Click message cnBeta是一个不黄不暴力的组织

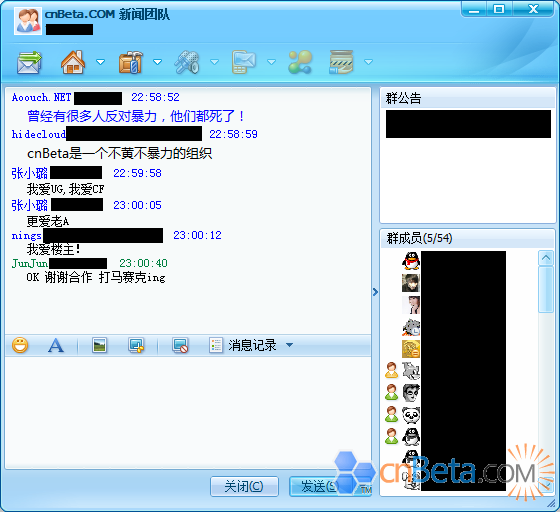point(120,154)
